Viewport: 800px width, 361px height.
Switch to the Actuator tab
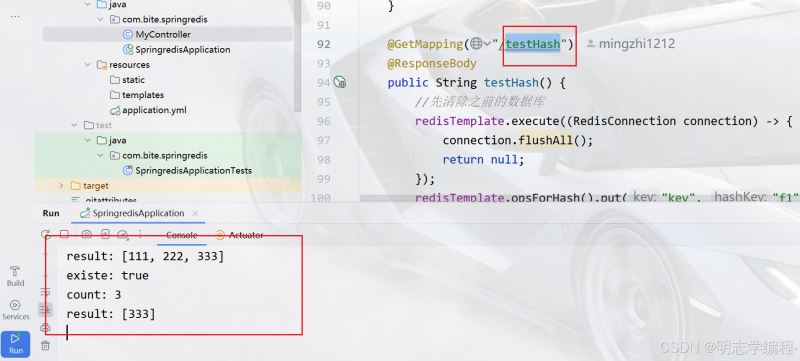(x=240, y=235)
